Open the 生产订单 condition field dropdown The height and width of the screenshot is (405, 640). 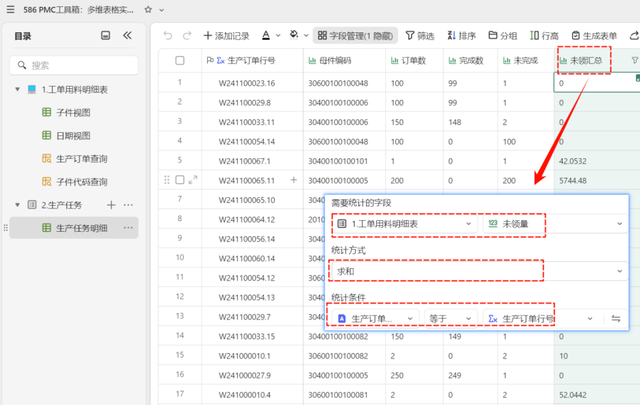click(x=376, y=318)
